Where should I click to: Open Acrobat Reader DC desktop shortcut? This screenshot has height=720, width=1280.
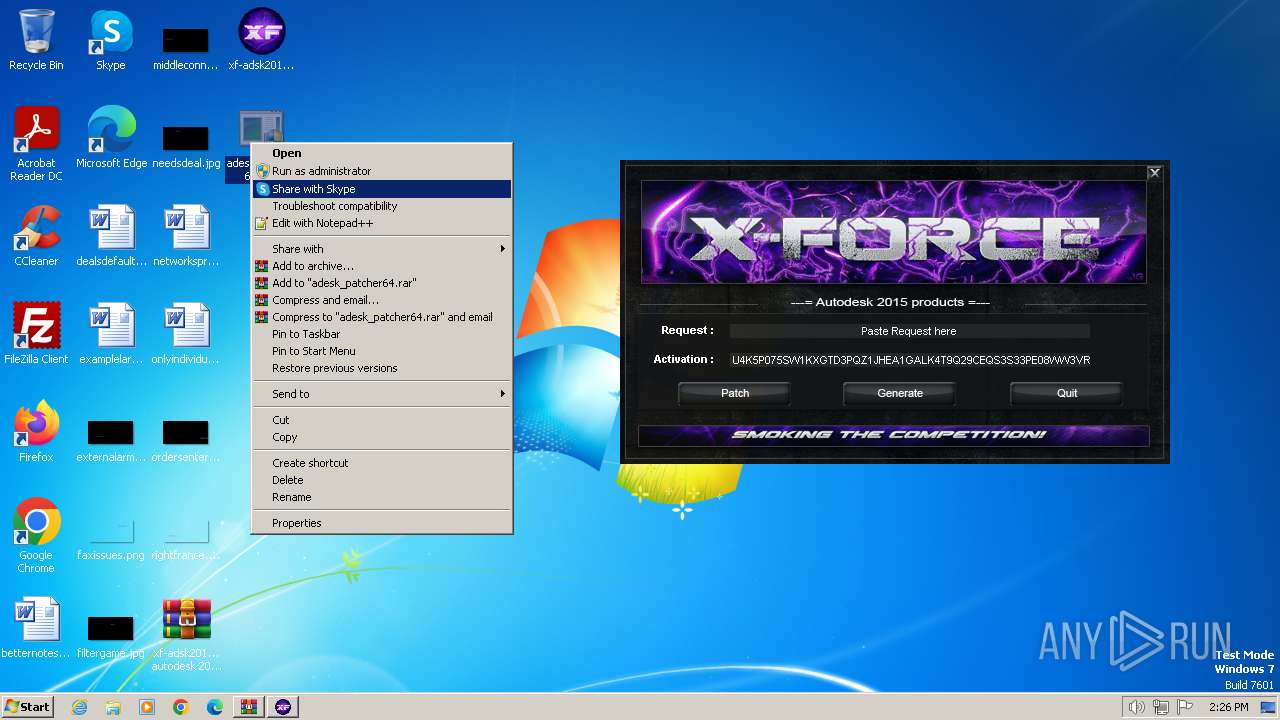[36, 144]
